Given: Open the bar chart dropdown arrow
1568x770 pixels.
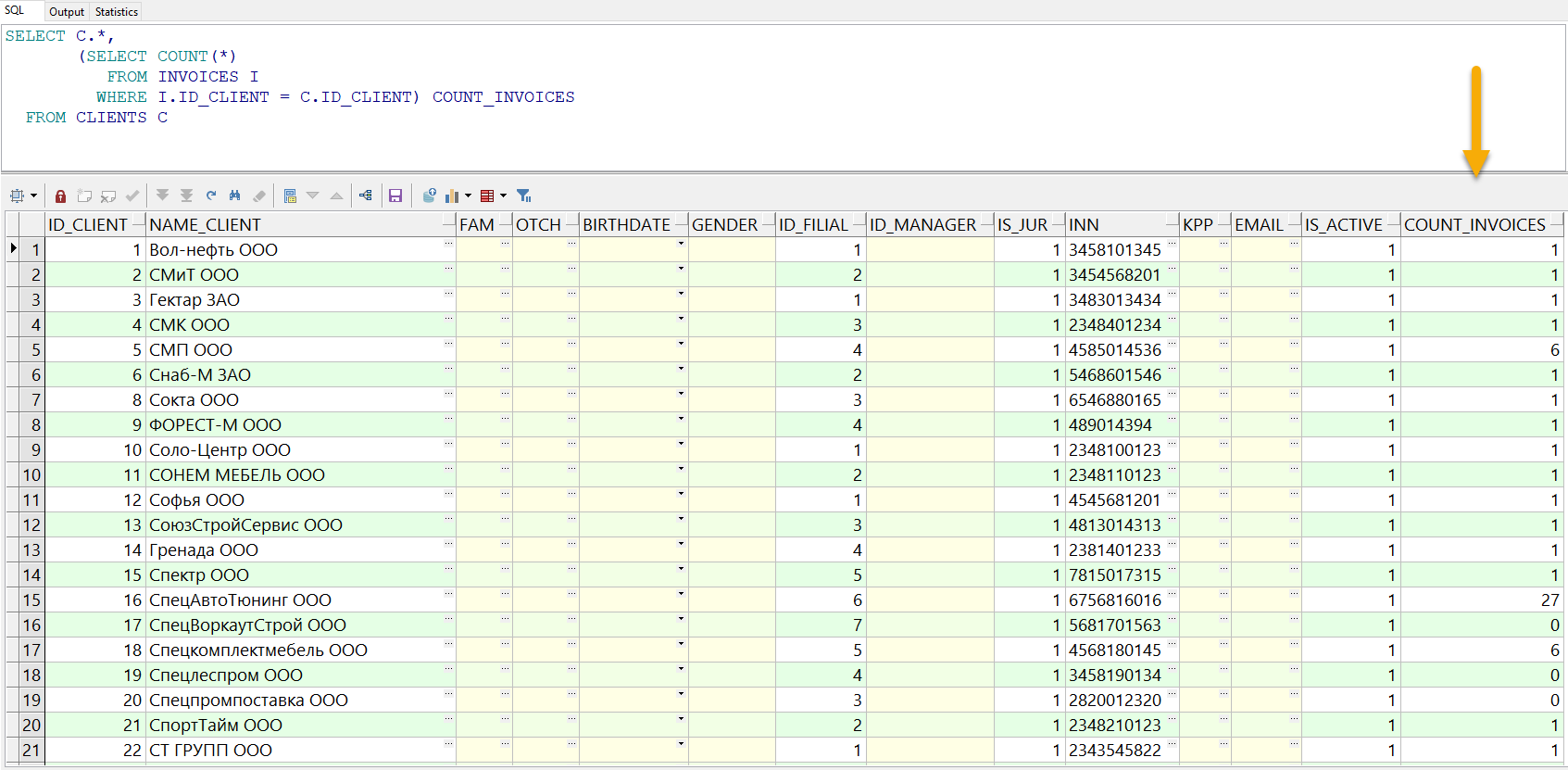Looking at the screenshot, I should [469, 196].
